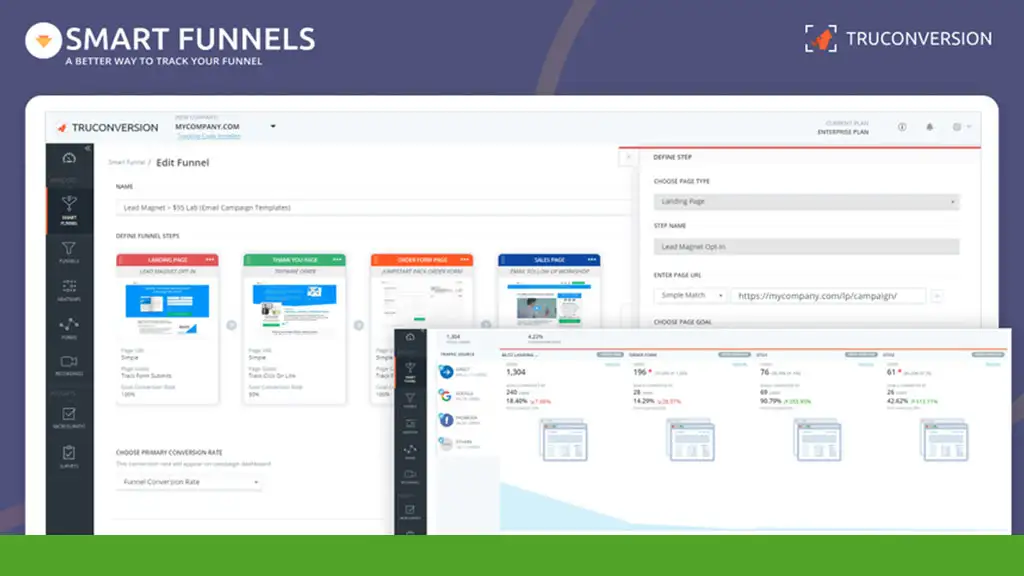Image resolution: width=1024 pixels, height=576 pixels.
Task: Open Recordings in the Edit Funnel sidebar
Action: [x=69, y=366]
